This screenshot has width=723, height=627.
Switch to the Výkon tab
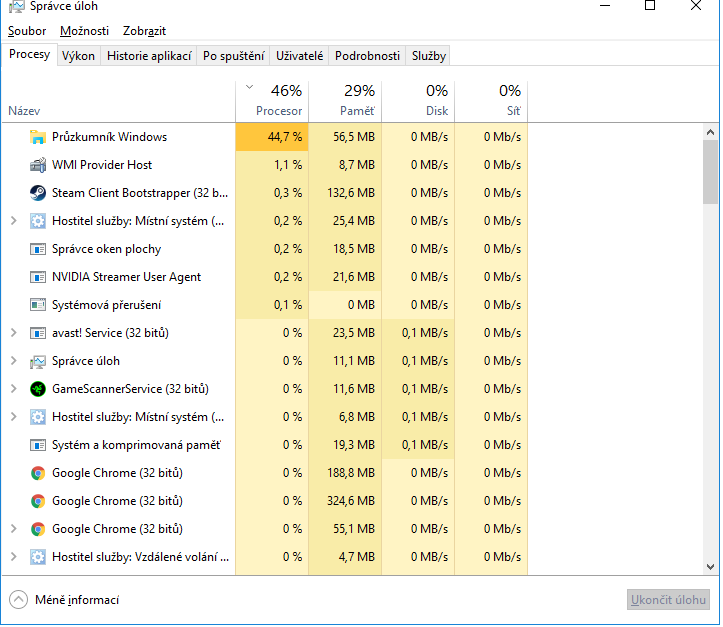[x=78, y=56]
